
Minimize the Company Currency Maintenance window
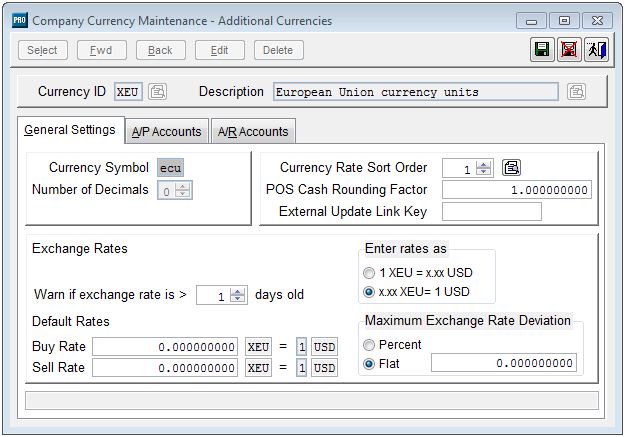(x=531, y=21)
